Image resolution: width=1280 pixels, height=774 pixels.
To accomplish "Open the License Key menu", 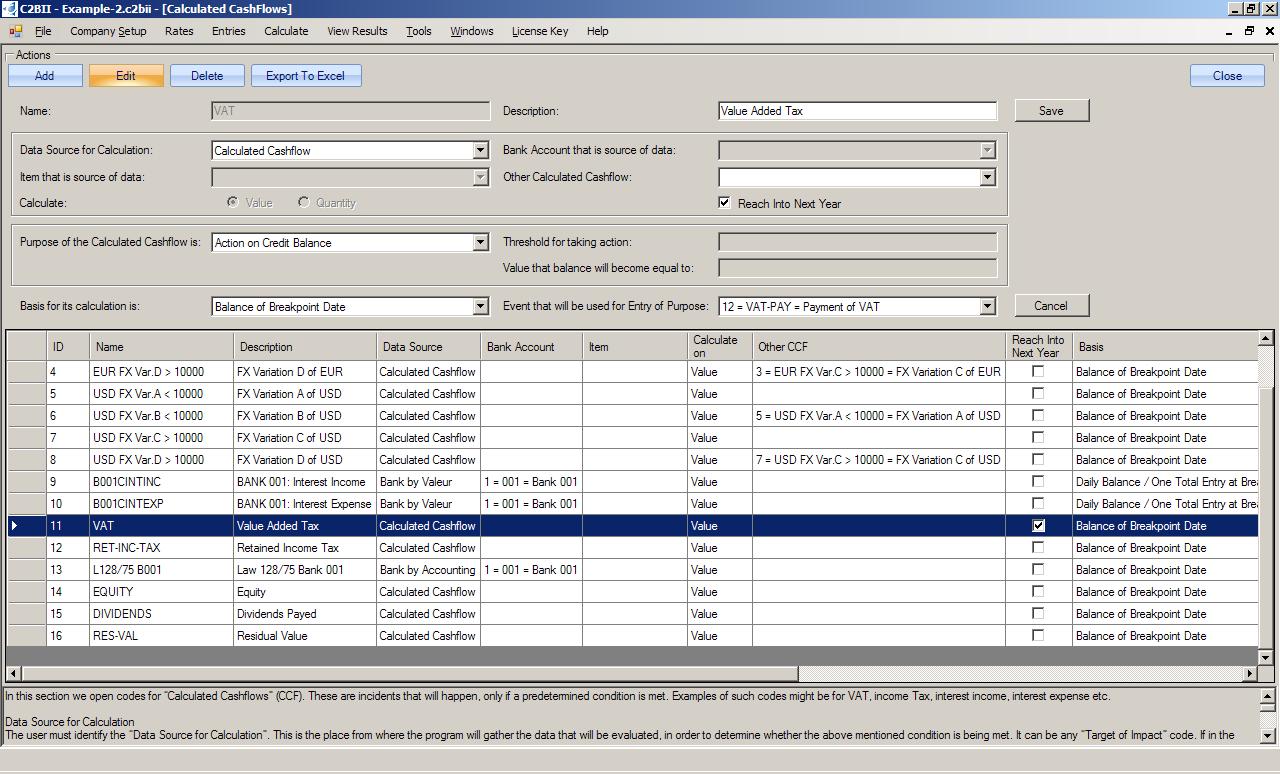I will (x=540, y=31).
